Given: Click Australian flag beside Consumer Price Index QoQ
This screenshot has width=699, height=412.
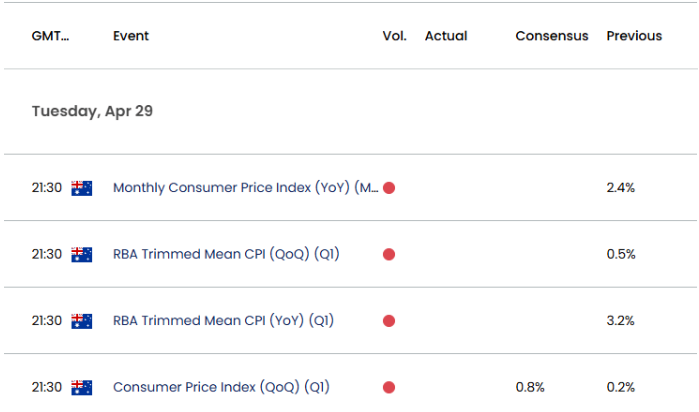Looking at the screenshot, I should pyautogui.click(x=82, y=387).
